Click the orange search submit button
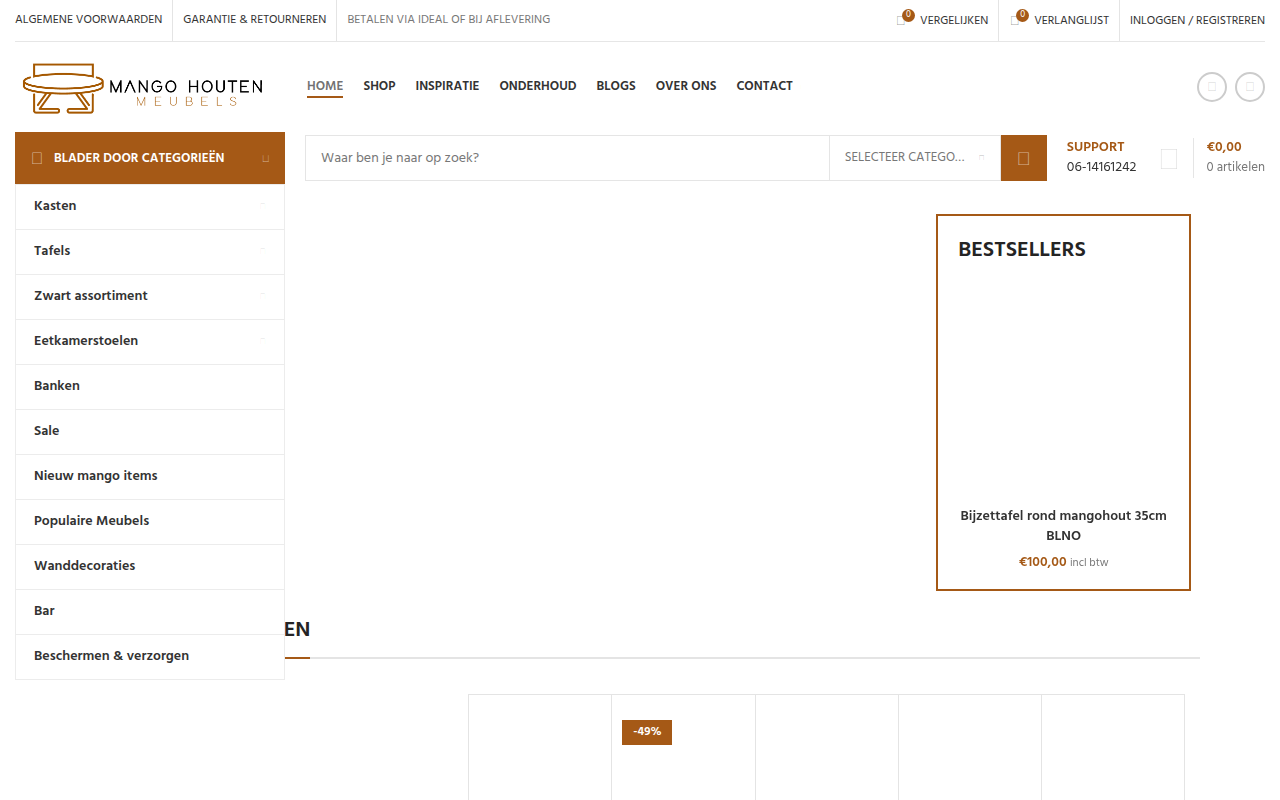This screenshot has height=800, width=1280. (1024, 158)
